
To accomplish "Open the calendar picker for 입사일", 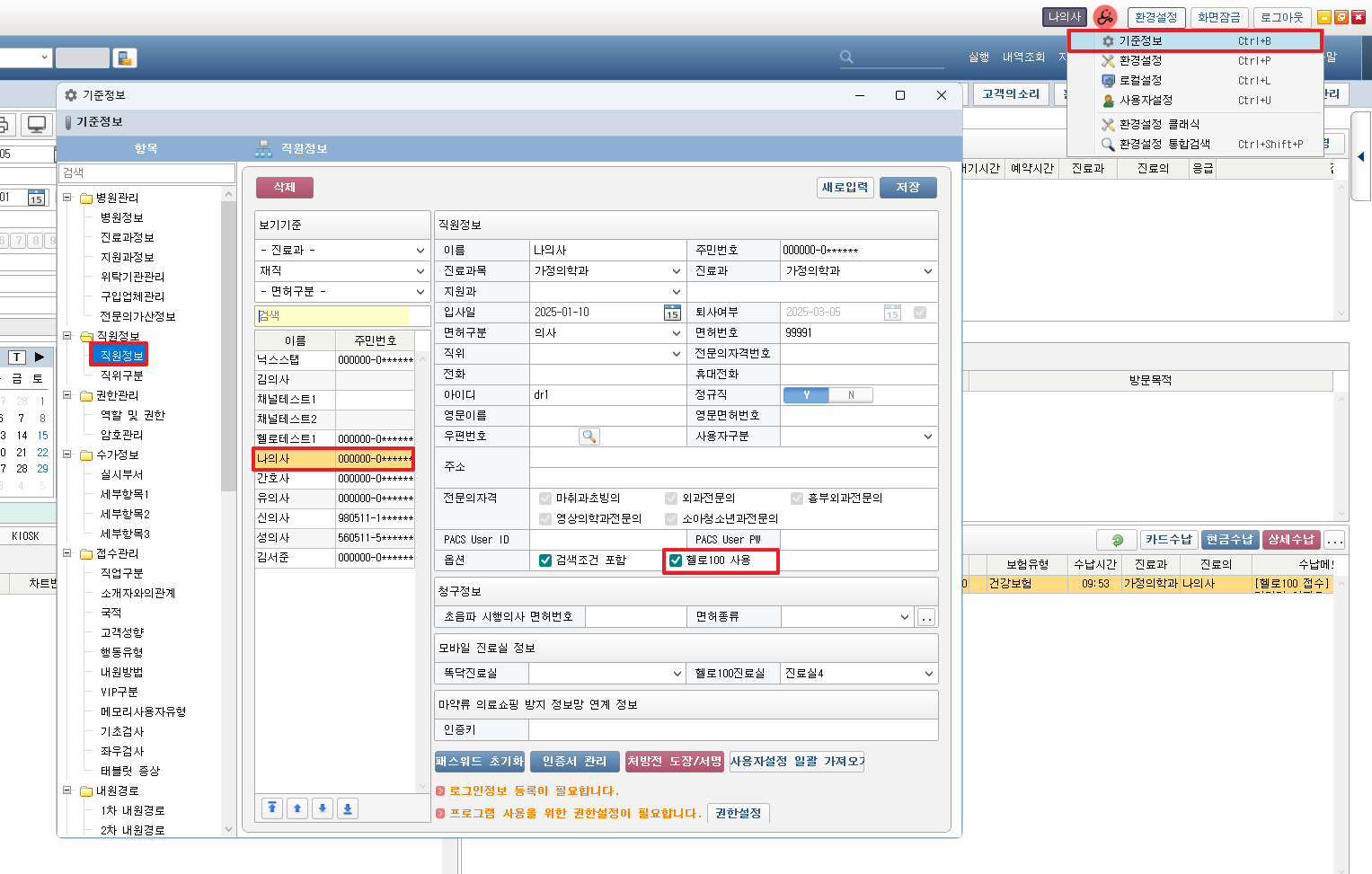I will 672,313.
